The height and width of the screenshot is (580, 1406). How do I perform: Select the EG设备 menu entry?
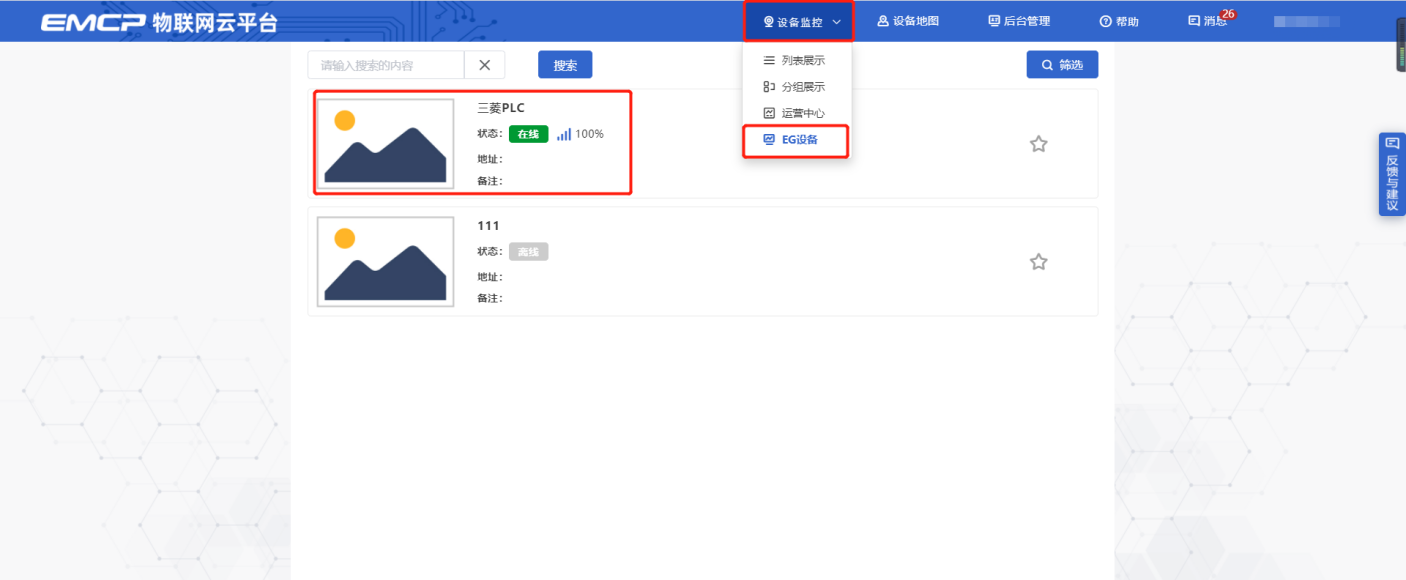point(795,140)
